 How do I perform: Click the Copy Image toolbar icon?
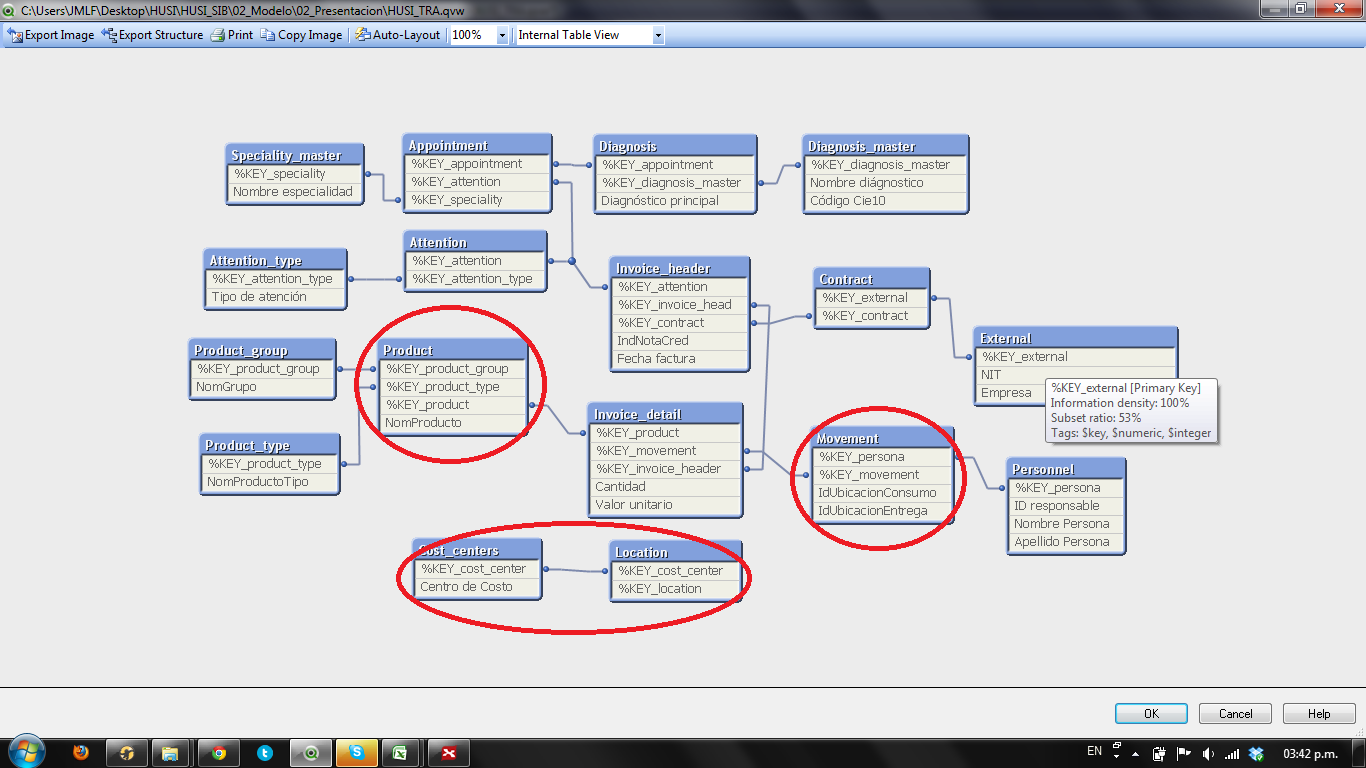(x=268, y=35)
